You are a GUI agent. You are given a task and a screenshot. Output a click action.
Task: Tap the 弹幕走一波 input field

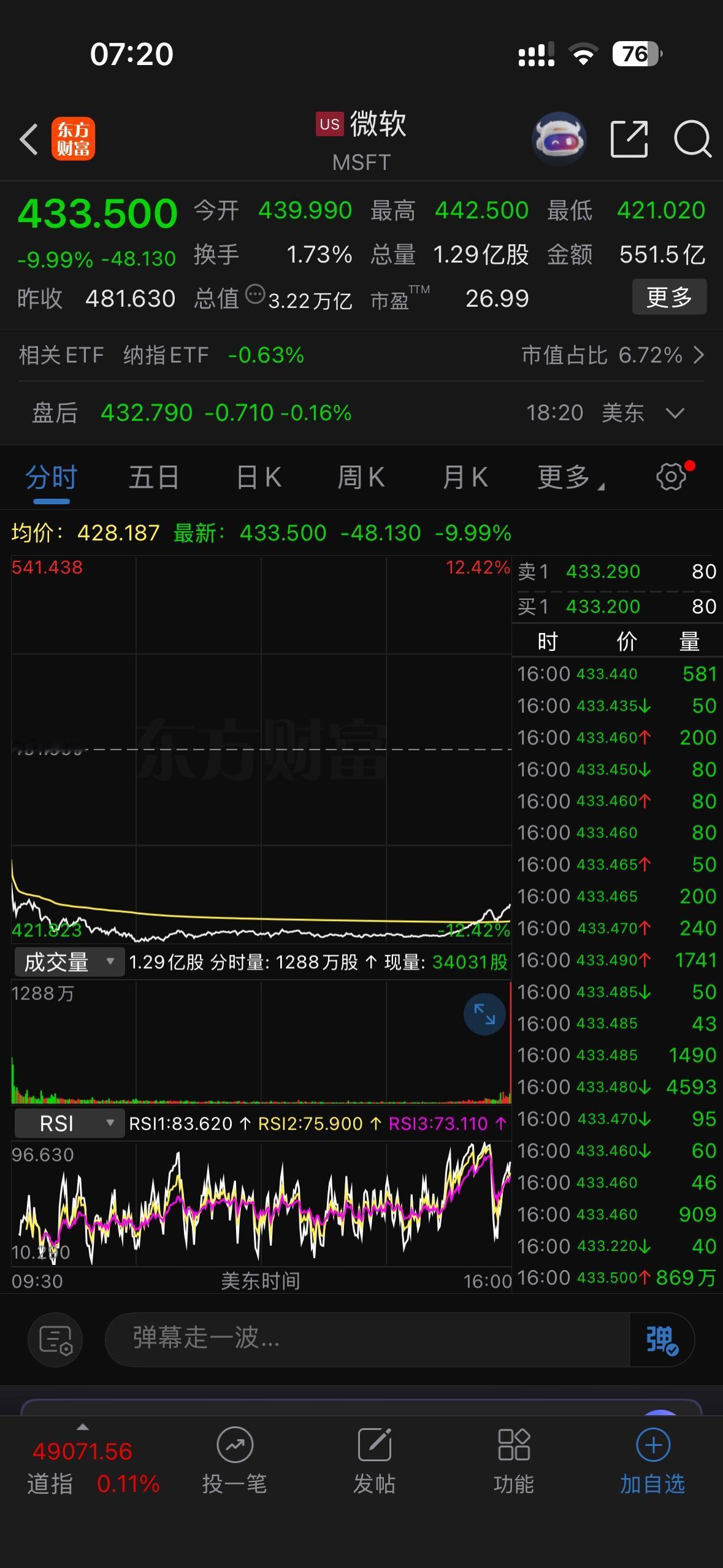pyautogui.click(x=368, y=1339)
